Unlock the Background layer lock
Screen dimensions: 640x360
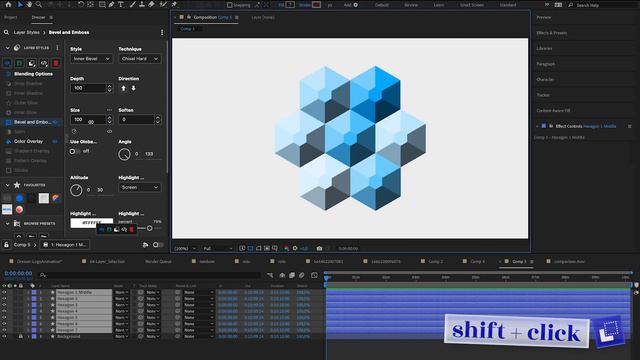pos(20,336)
